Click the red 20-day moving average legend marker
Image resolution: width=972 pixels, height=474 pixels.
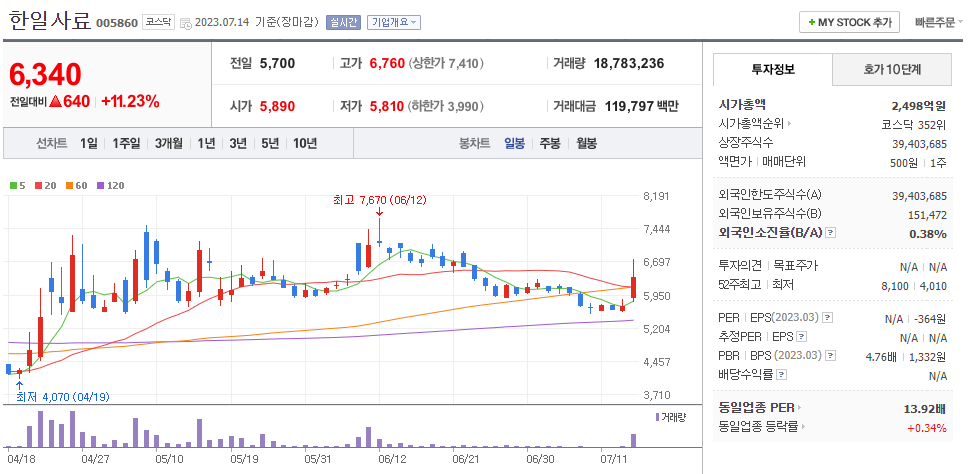coord(38,185)
